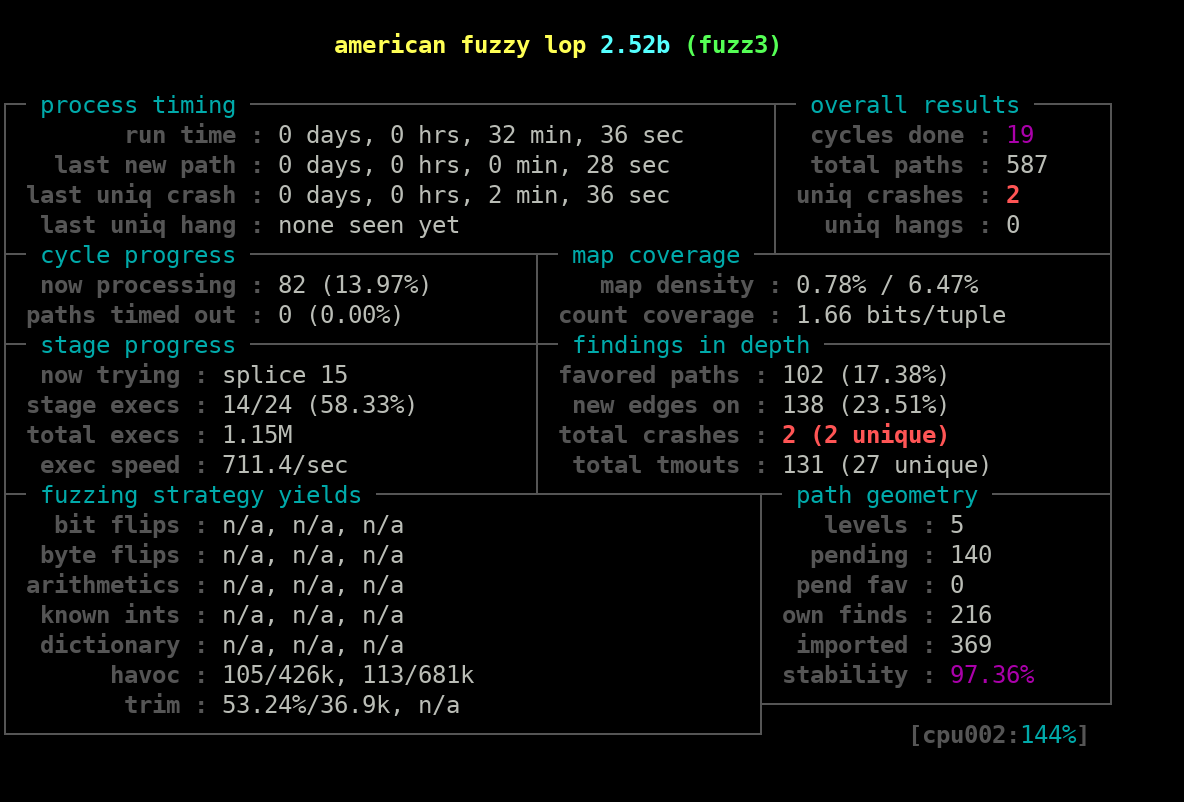Select the 'overall results' section header
This screenshot has height=802, width=1184.
pyautogui.click(x=914, y=105)
